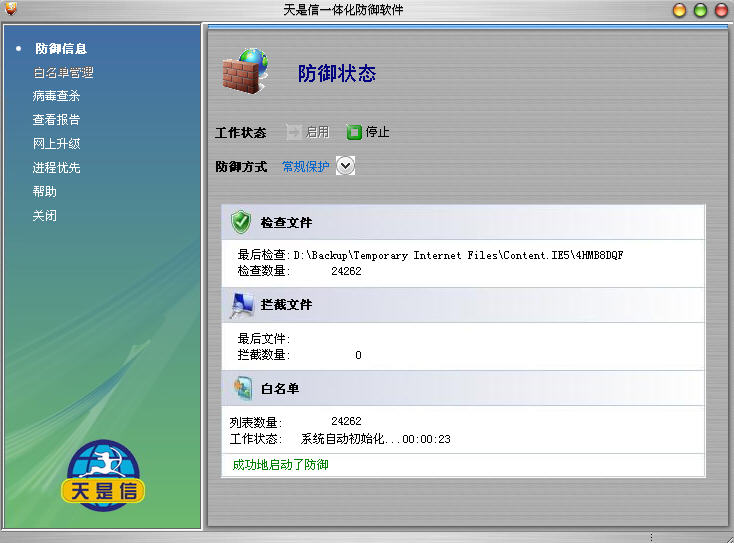The width and height of the screenshot is (734, 543).
Task: Click the 防御方式 label
Action: [x=241, y=166]
